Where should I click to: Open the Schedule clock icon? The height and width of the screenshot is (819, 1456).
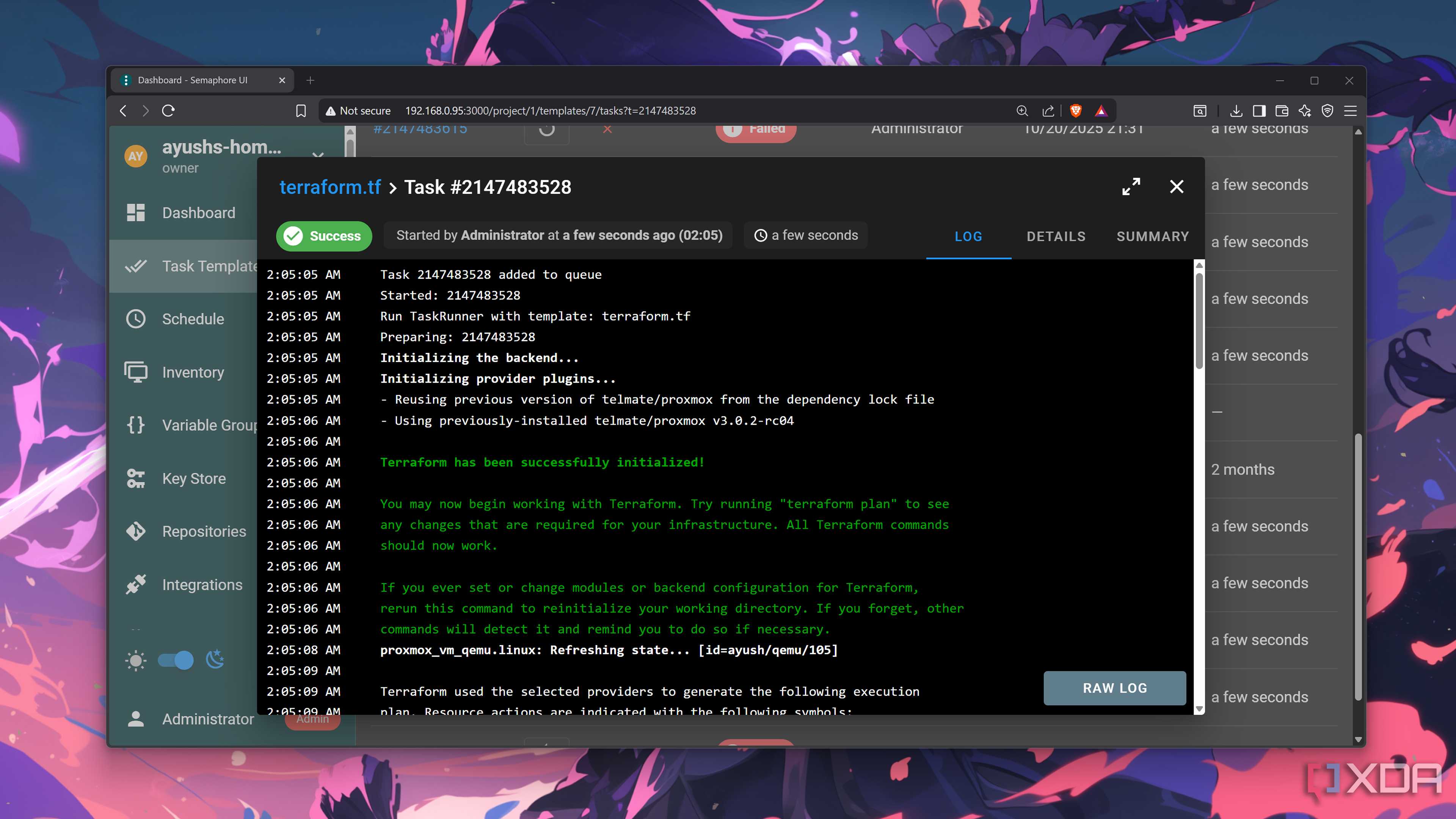pyautogui.click(x=136, y=319)
